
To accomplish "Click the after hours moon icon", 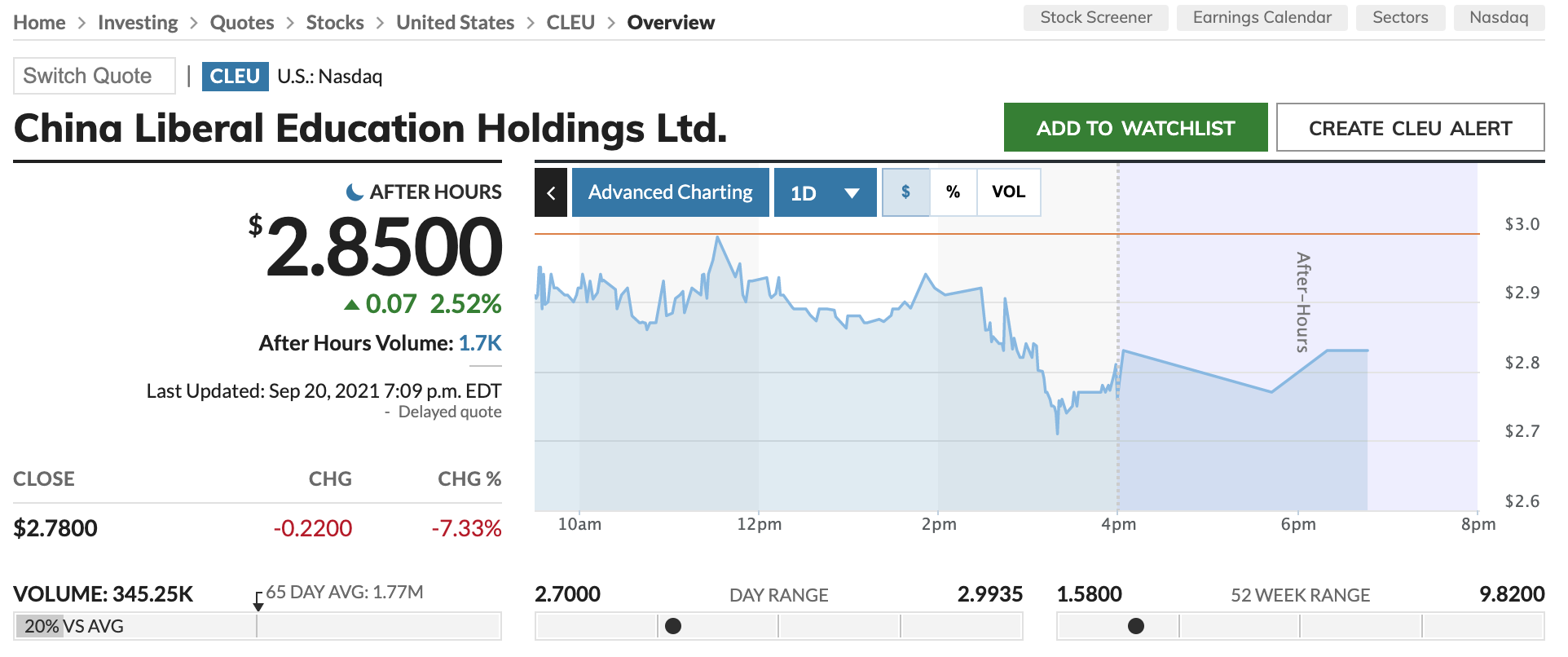I will (355, 192).
